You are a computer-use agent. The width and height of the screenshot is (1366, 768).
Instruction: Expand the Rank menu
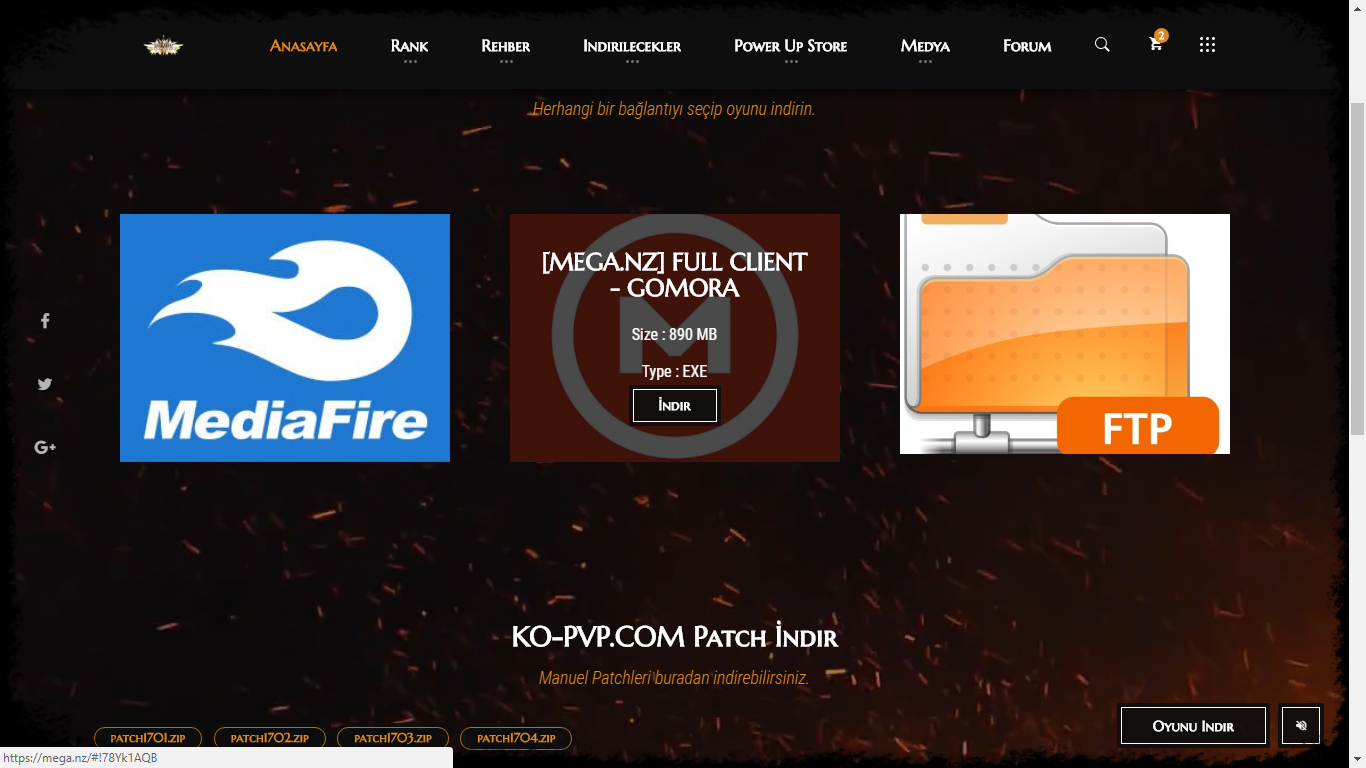click(x=409, y=46)
